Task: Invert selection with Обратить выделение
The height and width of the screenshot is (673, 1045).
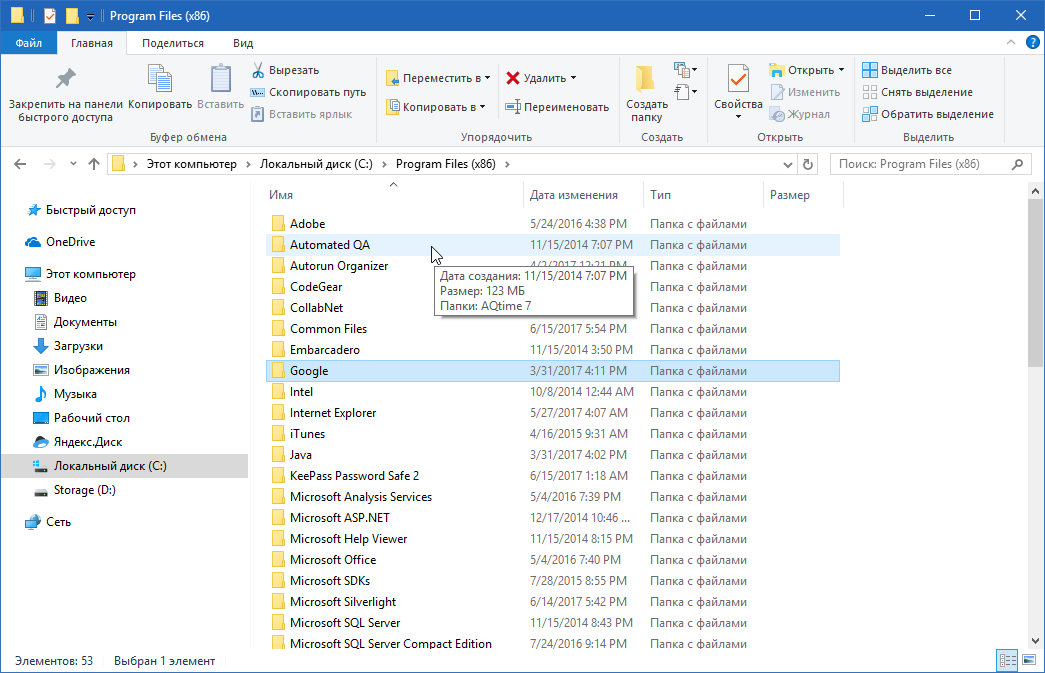Action: (x=928, y=114)
